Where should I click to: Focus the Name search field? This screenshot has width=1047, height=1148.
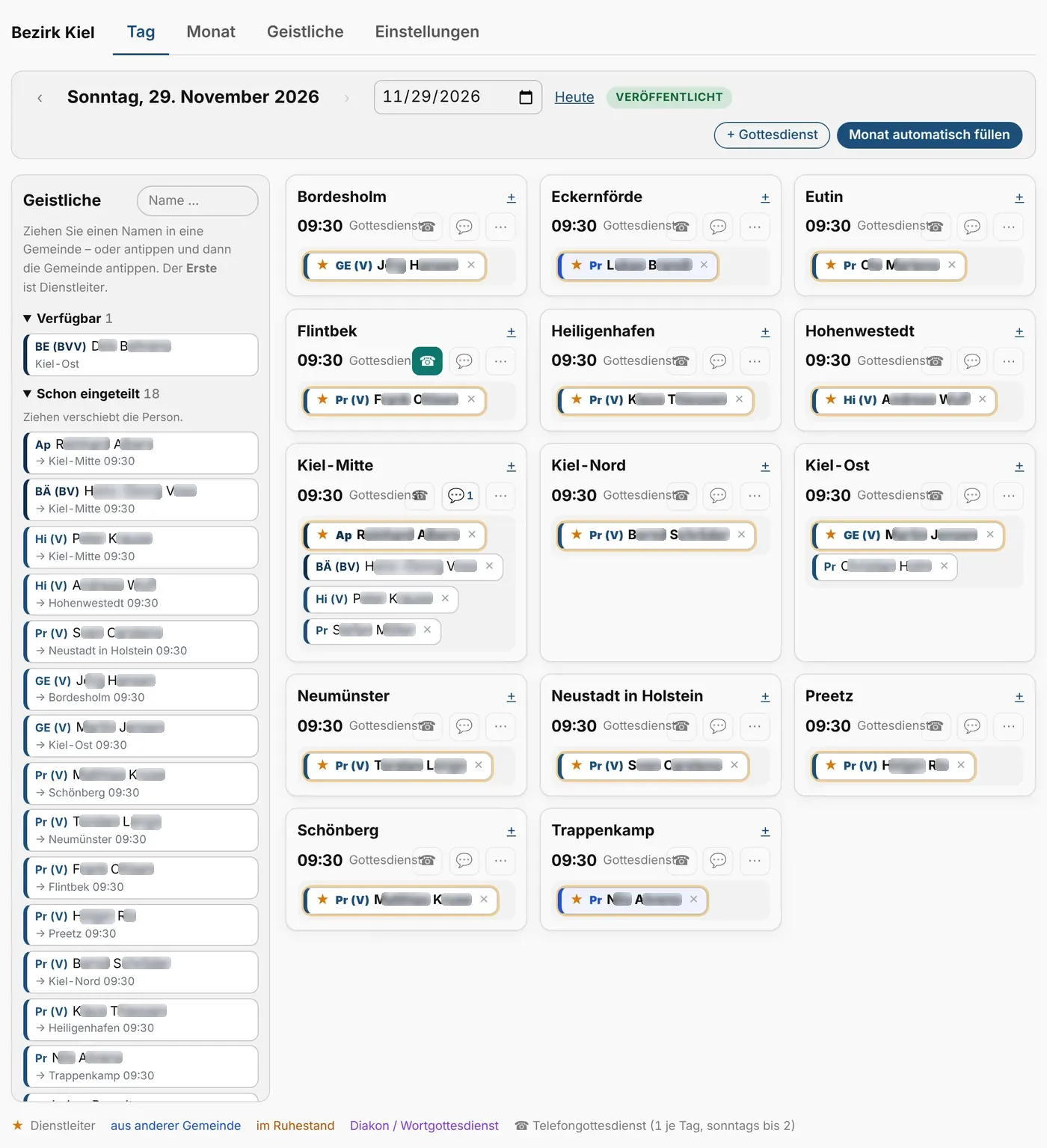[x=197, y=200]
